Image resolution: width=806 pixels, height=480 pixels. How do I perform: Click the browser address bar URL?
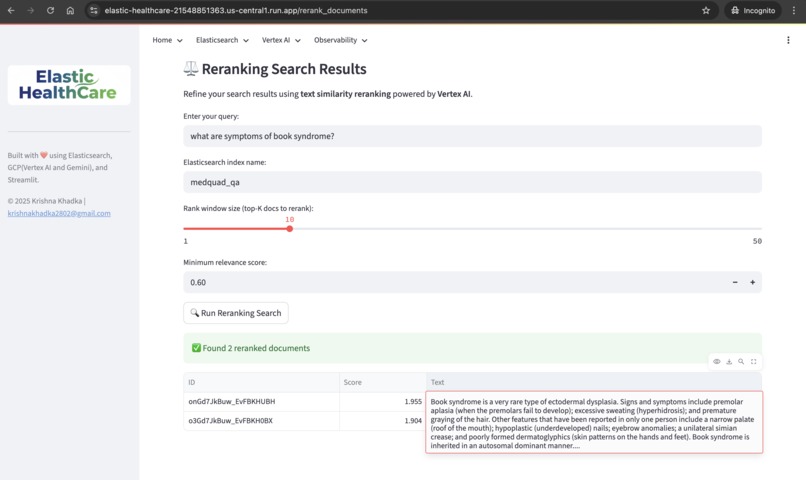[x=236, y=10]
